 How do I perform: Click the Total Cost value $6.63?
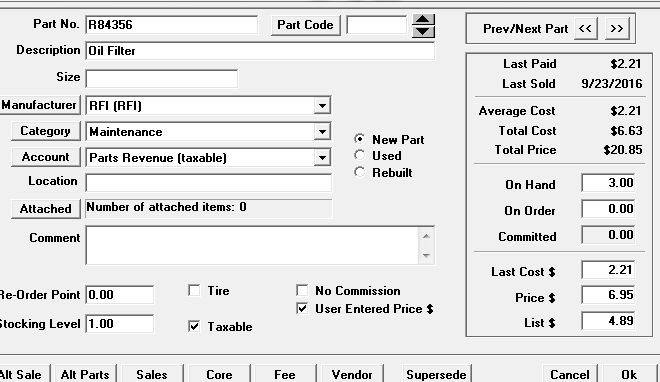pyautogui.click(x=626, y=130)
